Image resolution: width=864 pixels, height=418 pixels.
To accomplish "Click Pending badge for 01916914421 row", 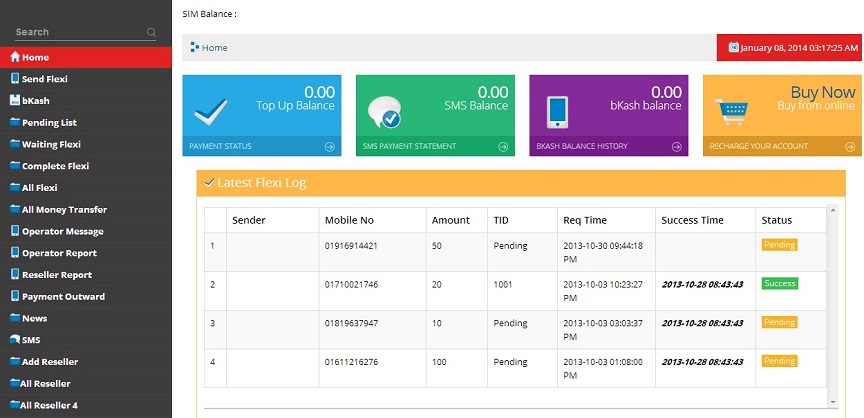I will 780,245.
